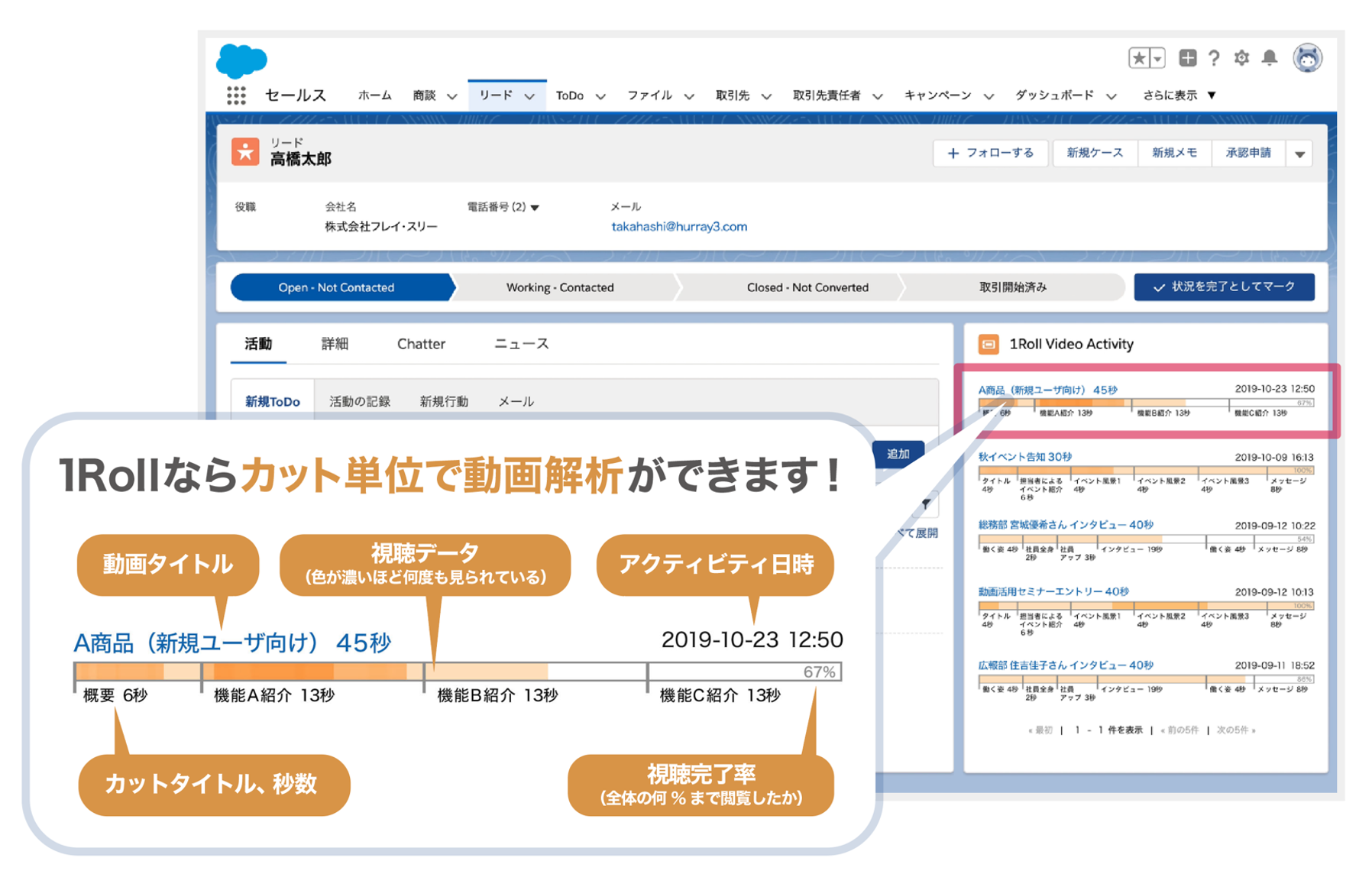This screenshot has height=887, width=1372.
Task: Open the user profile avatar
Action: [1307, 58]
